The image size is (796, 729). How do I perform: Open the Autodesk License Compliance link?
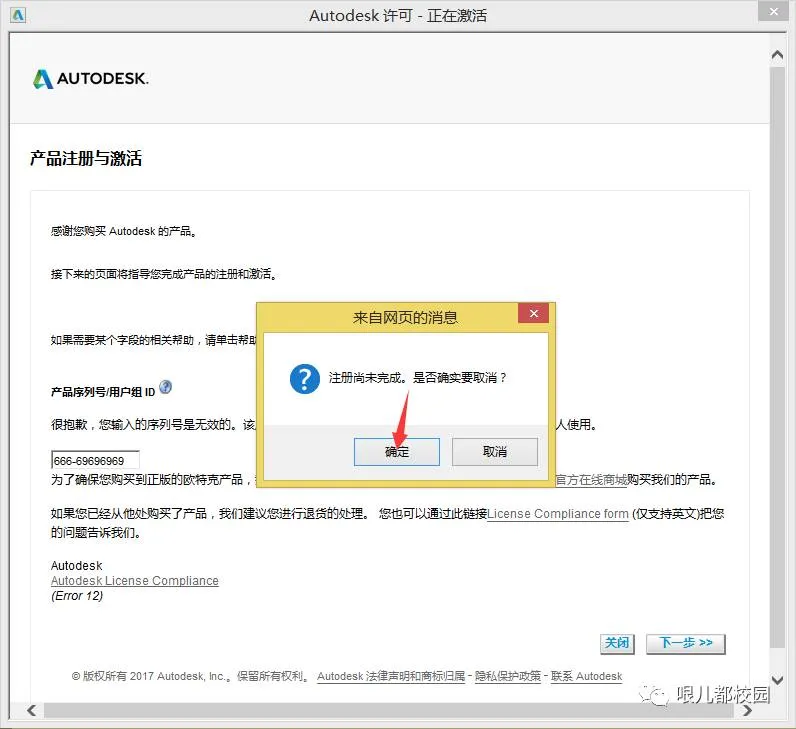tap(135, 581)
